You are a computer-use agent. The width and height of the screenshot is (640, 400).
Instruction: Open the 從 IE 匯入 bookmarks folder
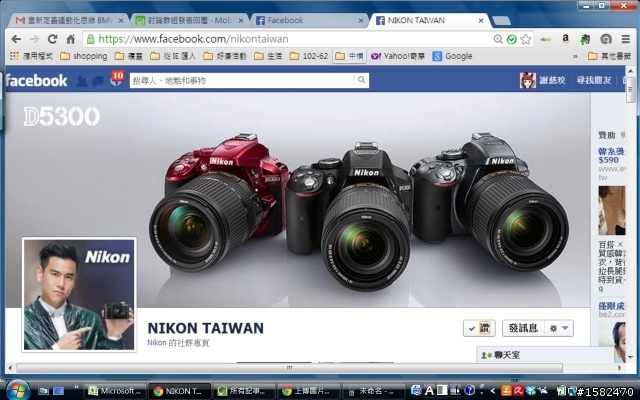coord(173,56)
